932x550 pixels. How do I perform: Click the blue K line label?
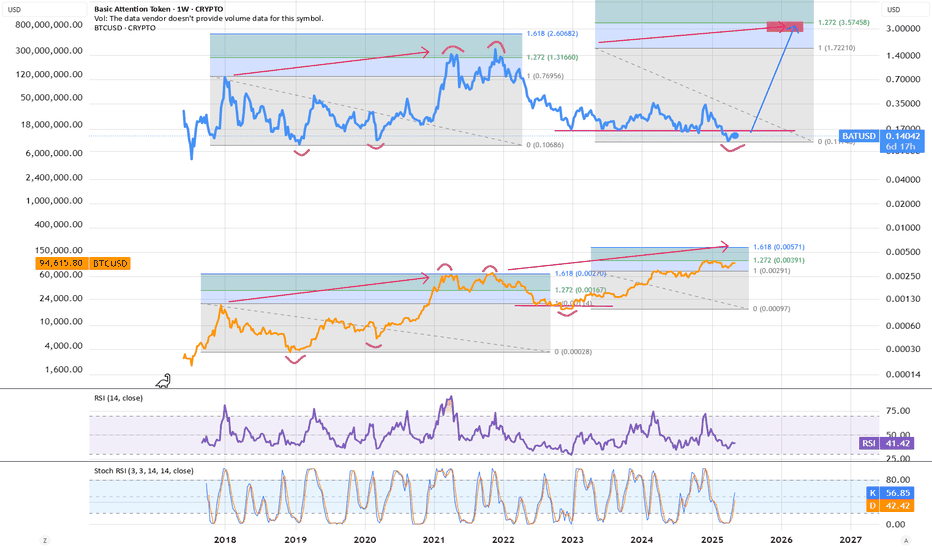[x=873, y=493]
